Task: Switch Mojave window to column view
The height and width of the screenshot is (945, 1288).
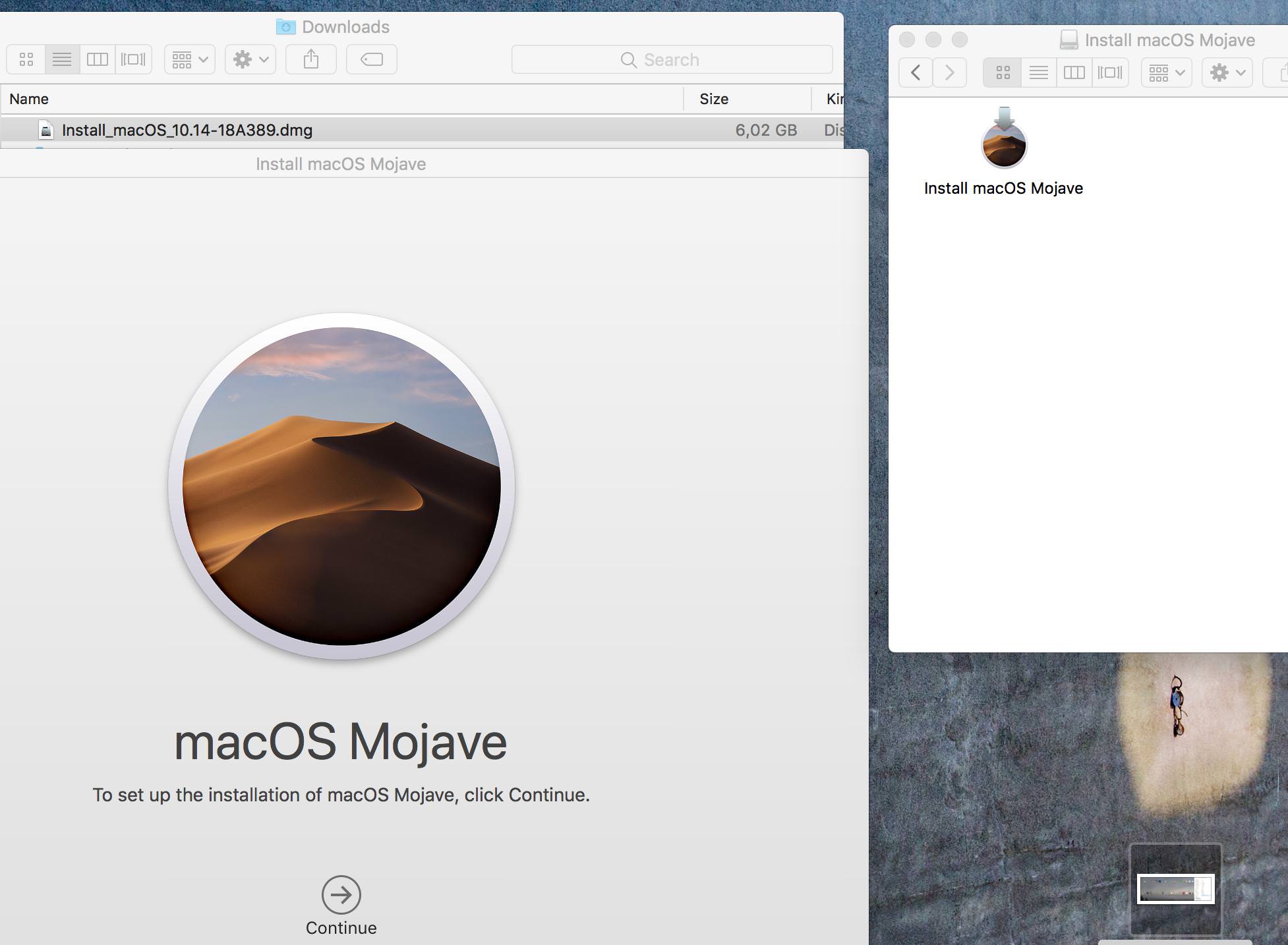Action: click(1074, 72)
